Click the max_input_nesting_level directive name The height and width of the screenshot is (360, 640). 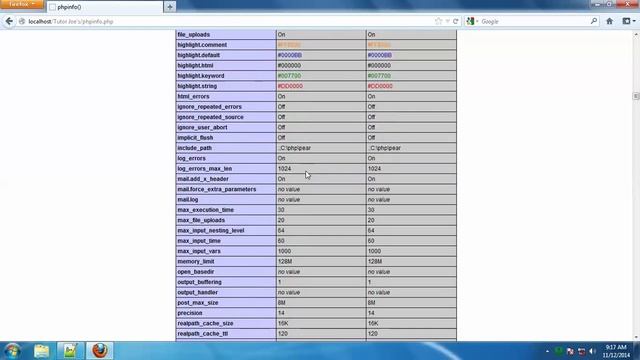(211, 231)
